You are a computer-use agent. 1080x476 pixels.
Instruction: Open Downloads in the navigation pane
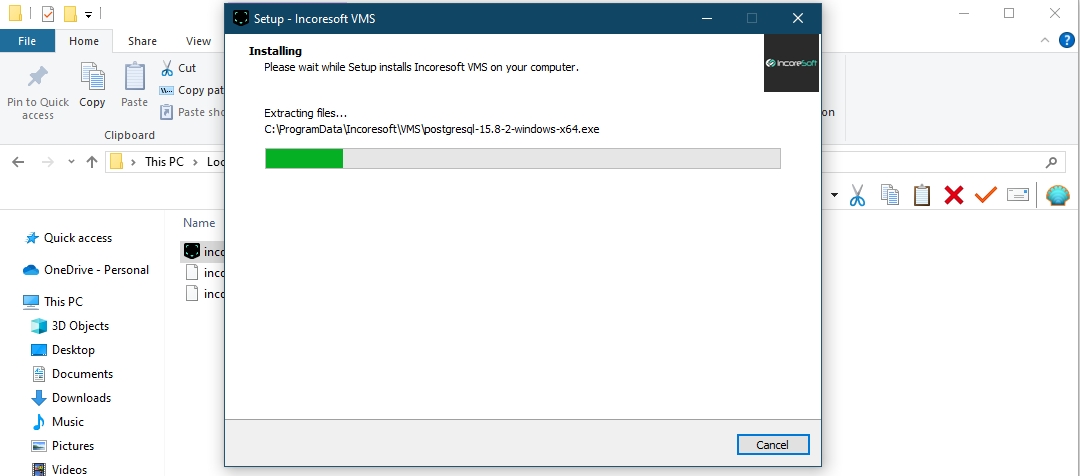click(71, 397)
